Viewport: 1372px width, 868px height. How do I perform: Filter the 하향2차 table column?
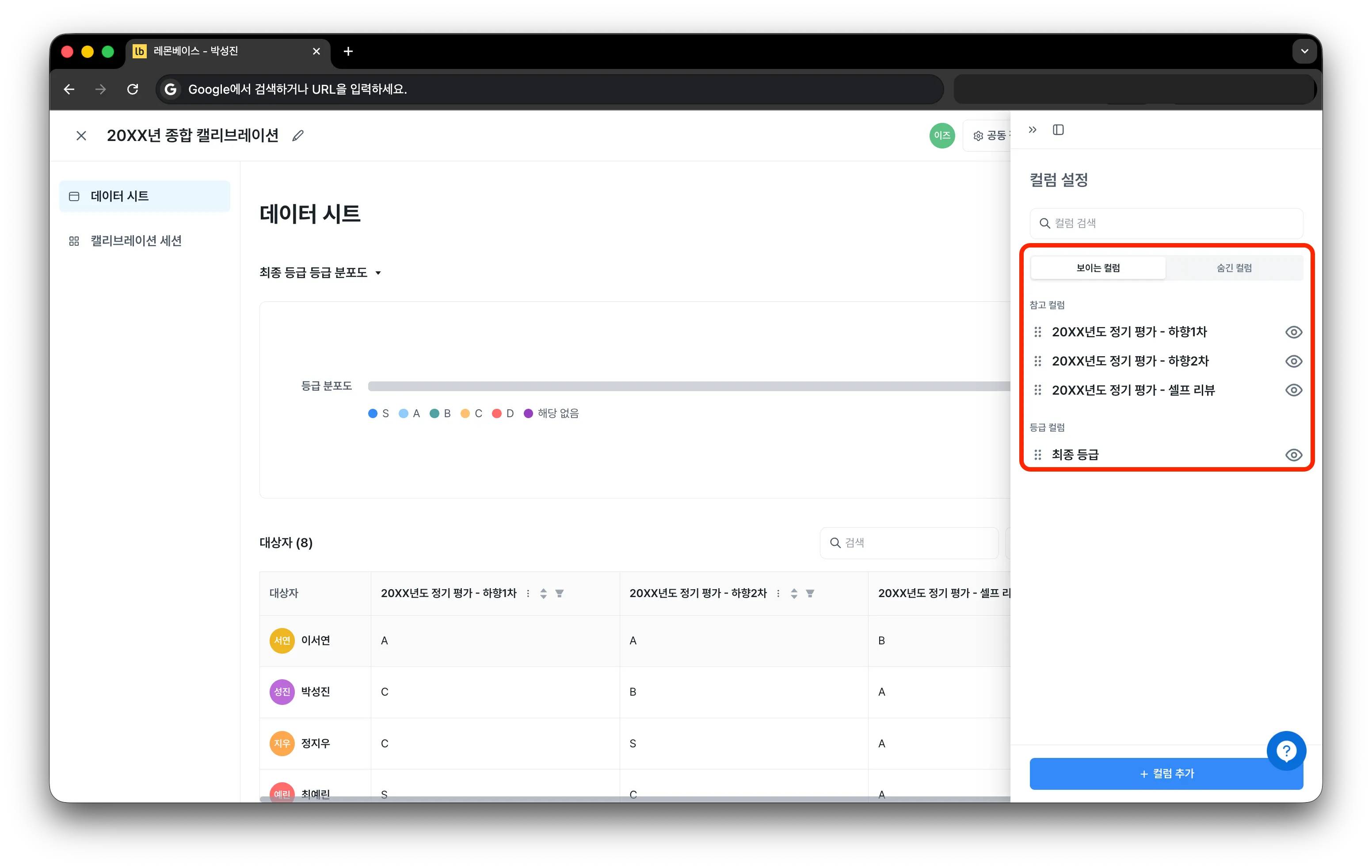(810, 594)
